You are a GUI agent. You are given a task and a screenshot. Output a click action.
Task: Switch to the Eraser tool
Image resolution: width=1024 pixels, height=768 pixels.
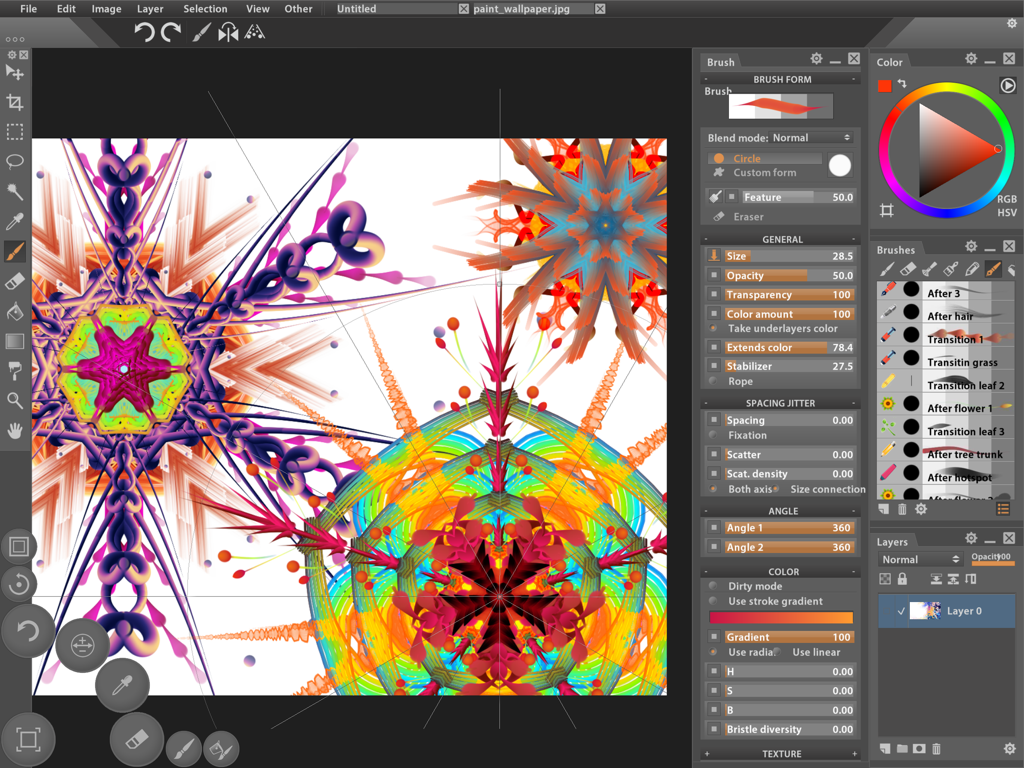click(15, 283)
